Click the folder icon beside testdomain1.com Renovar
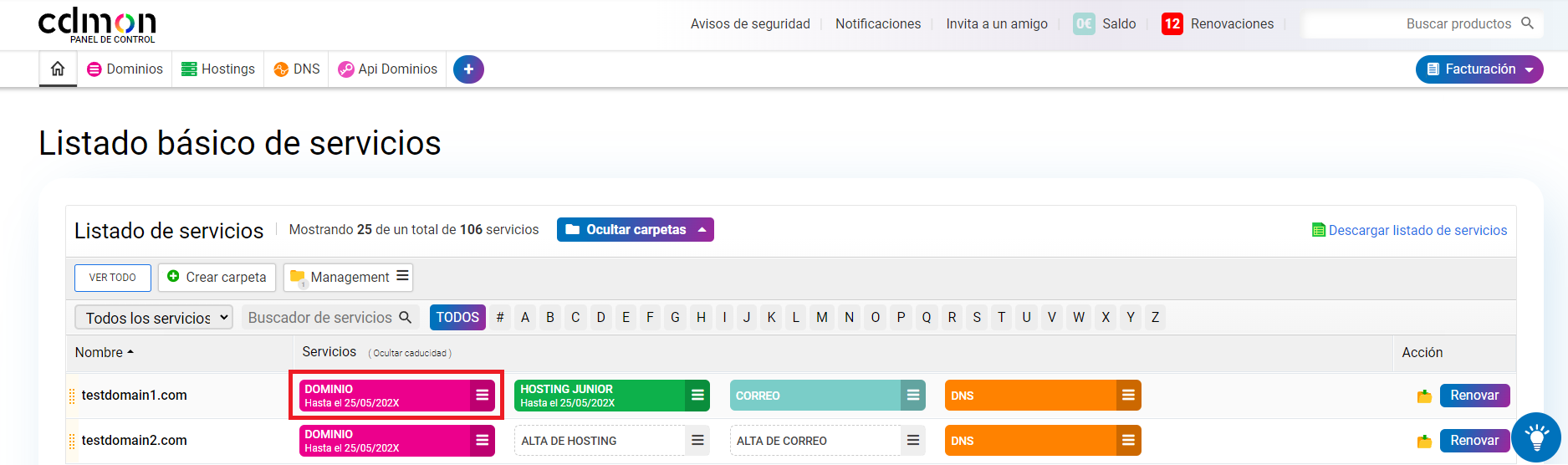Screen dimensions: 1568x465 [1424, 396]
